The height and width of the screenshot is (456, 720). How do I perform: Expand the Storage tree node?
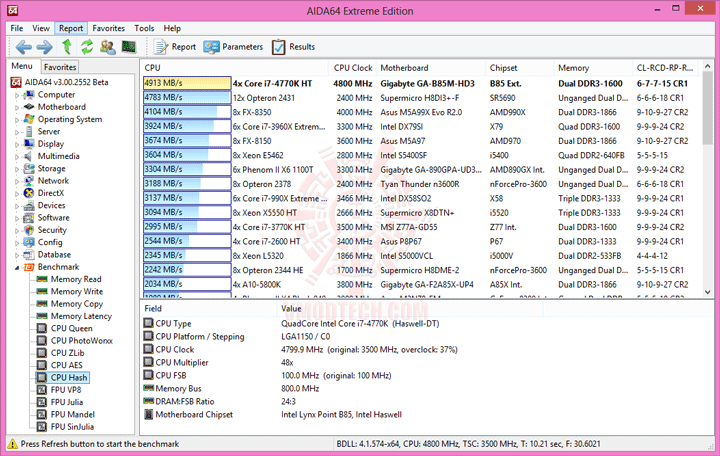pyautogui.click(x=17, y=169)
